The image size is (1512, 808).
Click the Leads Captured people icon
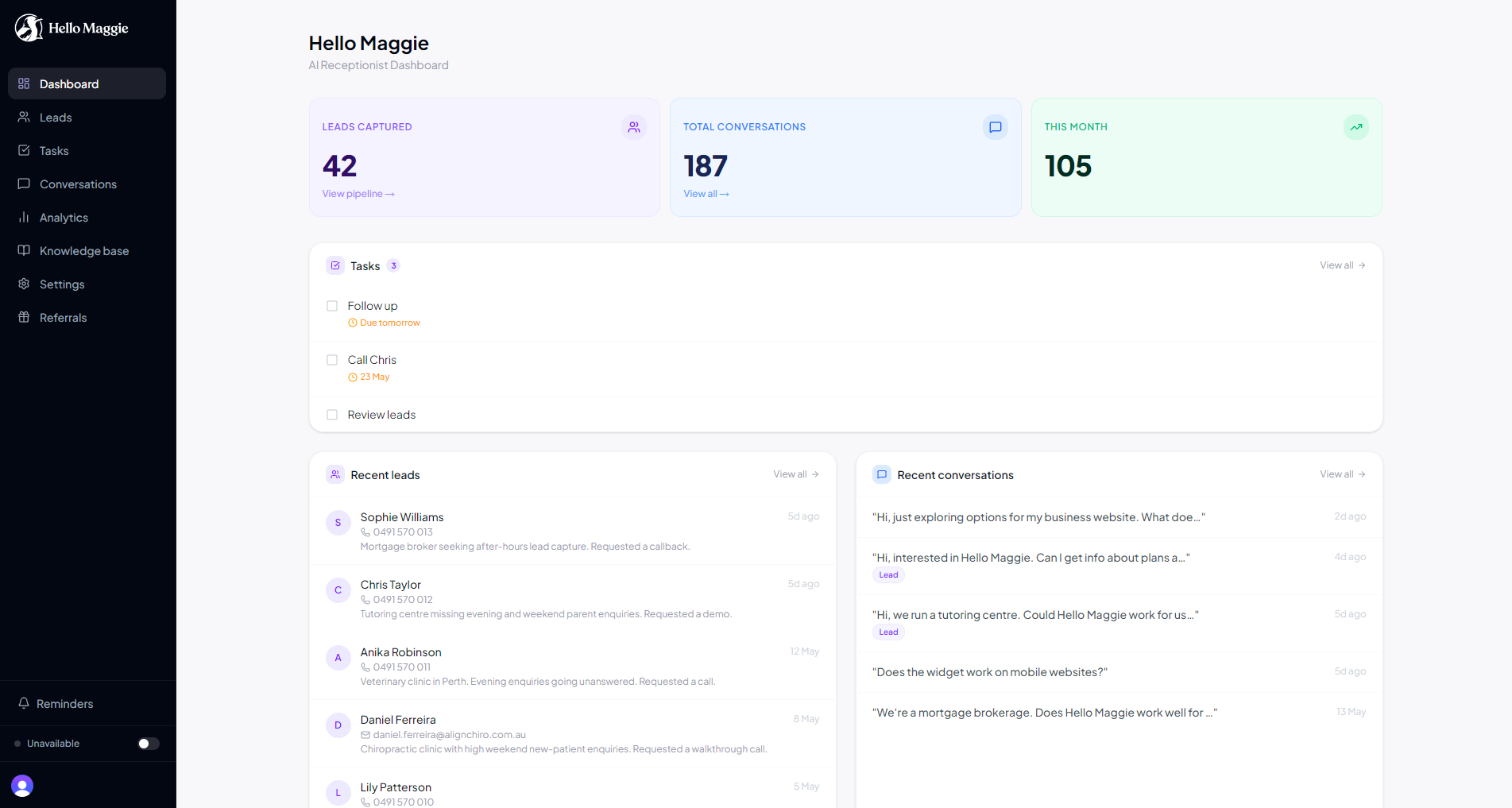click(x=634, y=127)
